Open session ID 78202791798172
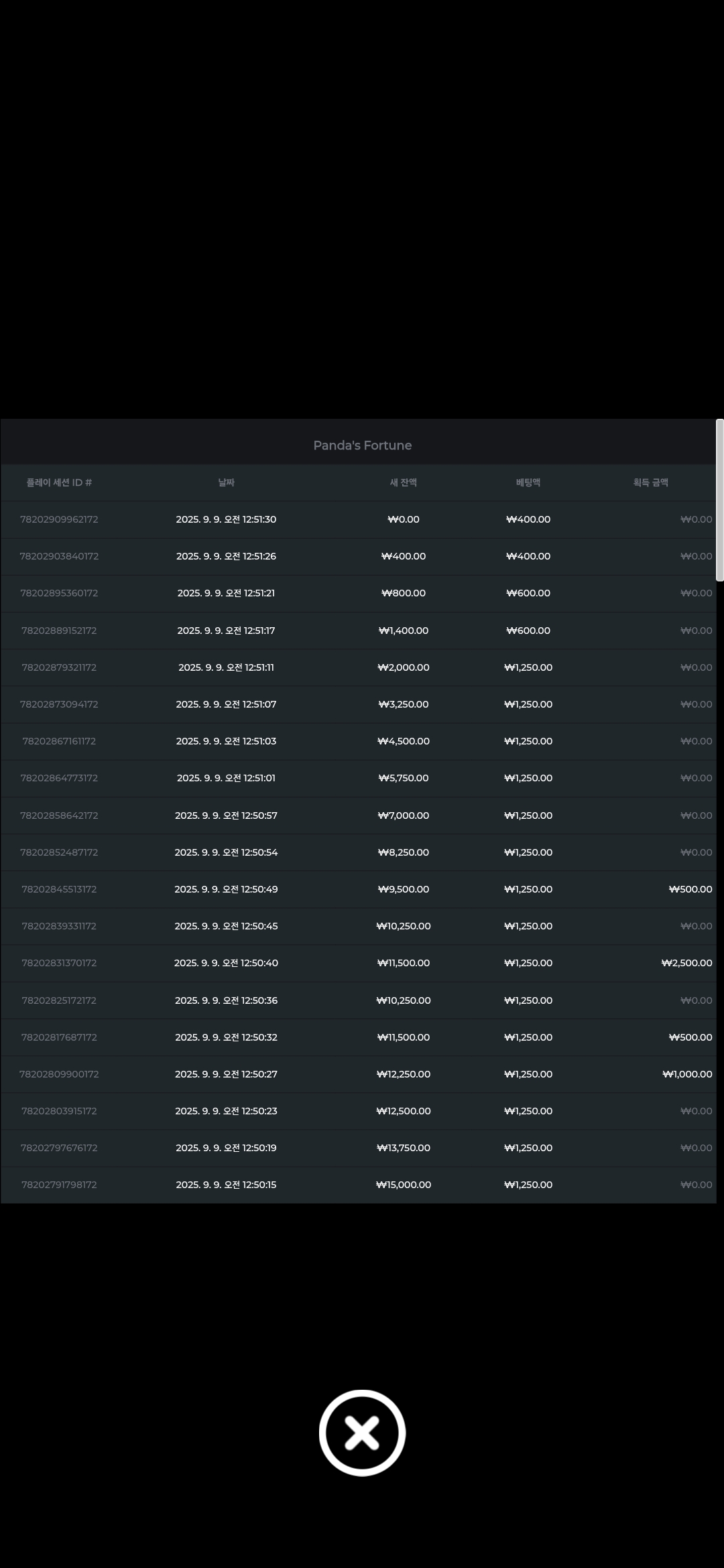 click(59, 1185)
